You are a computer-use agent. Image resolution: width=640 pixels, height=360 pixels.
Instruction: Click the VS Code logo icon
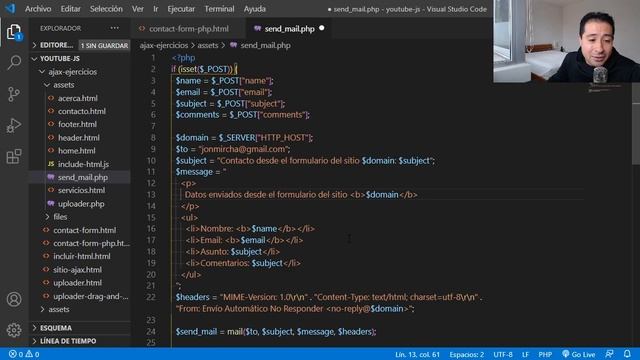coord(10,9)
